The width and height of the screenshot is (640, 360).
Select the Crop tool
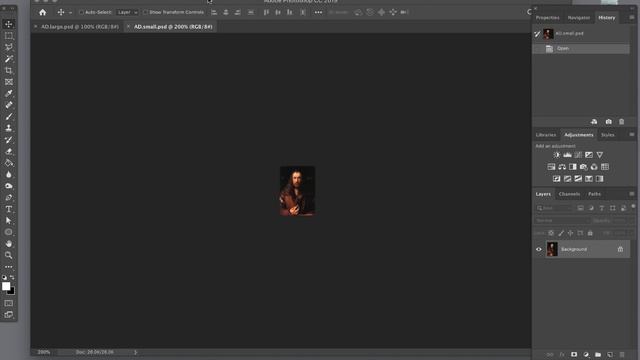[x=9, y=70]
